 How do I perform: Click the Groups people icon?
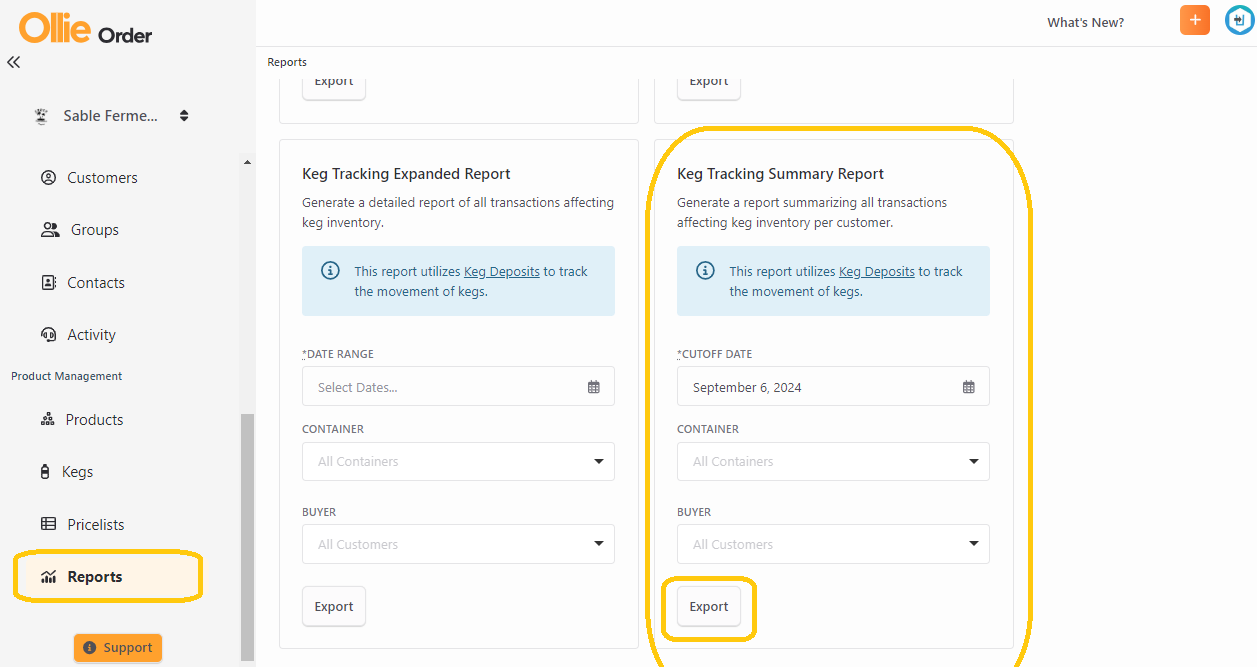point(50,230)
